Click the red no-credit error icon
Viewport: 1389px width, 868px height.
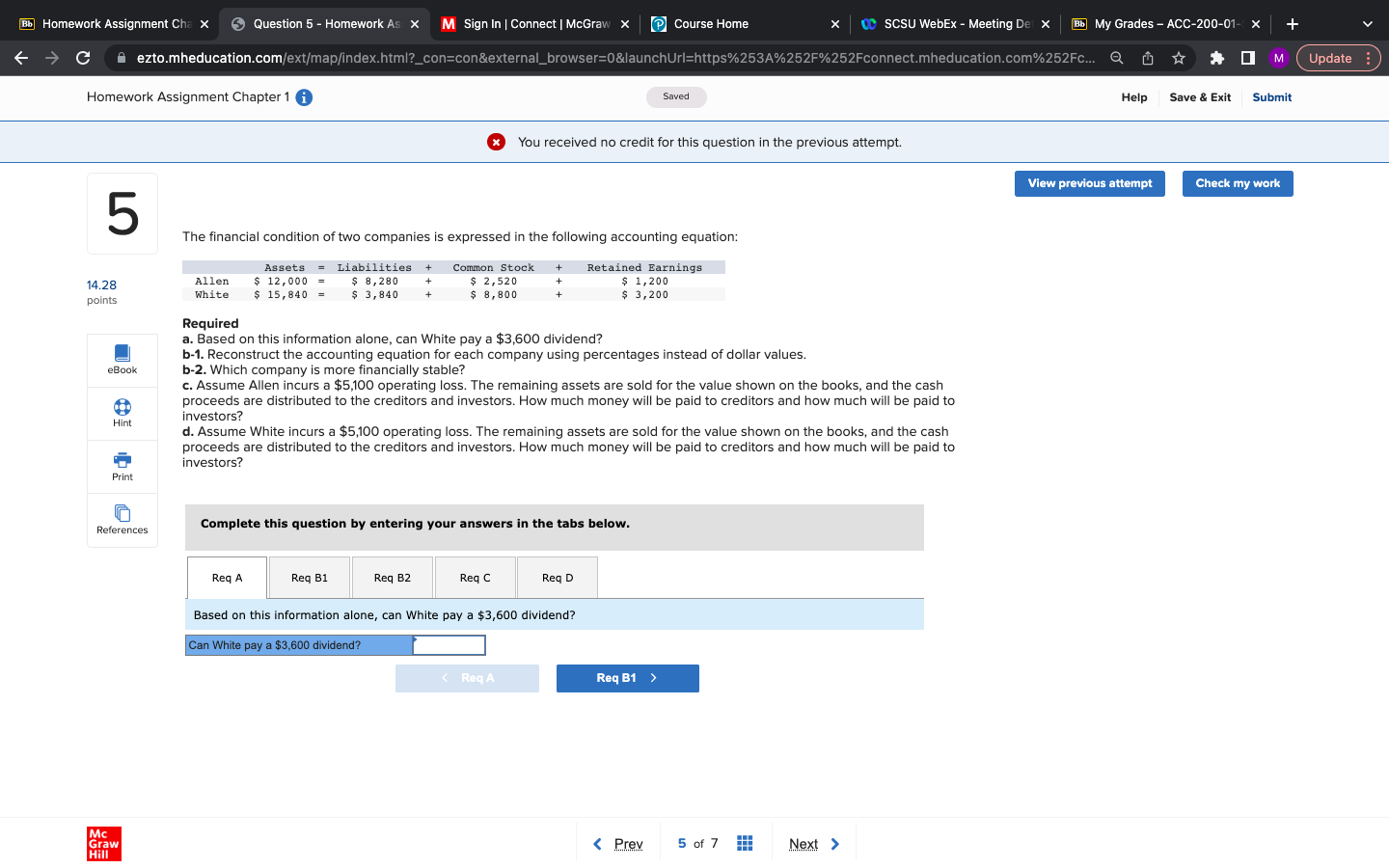496,142
